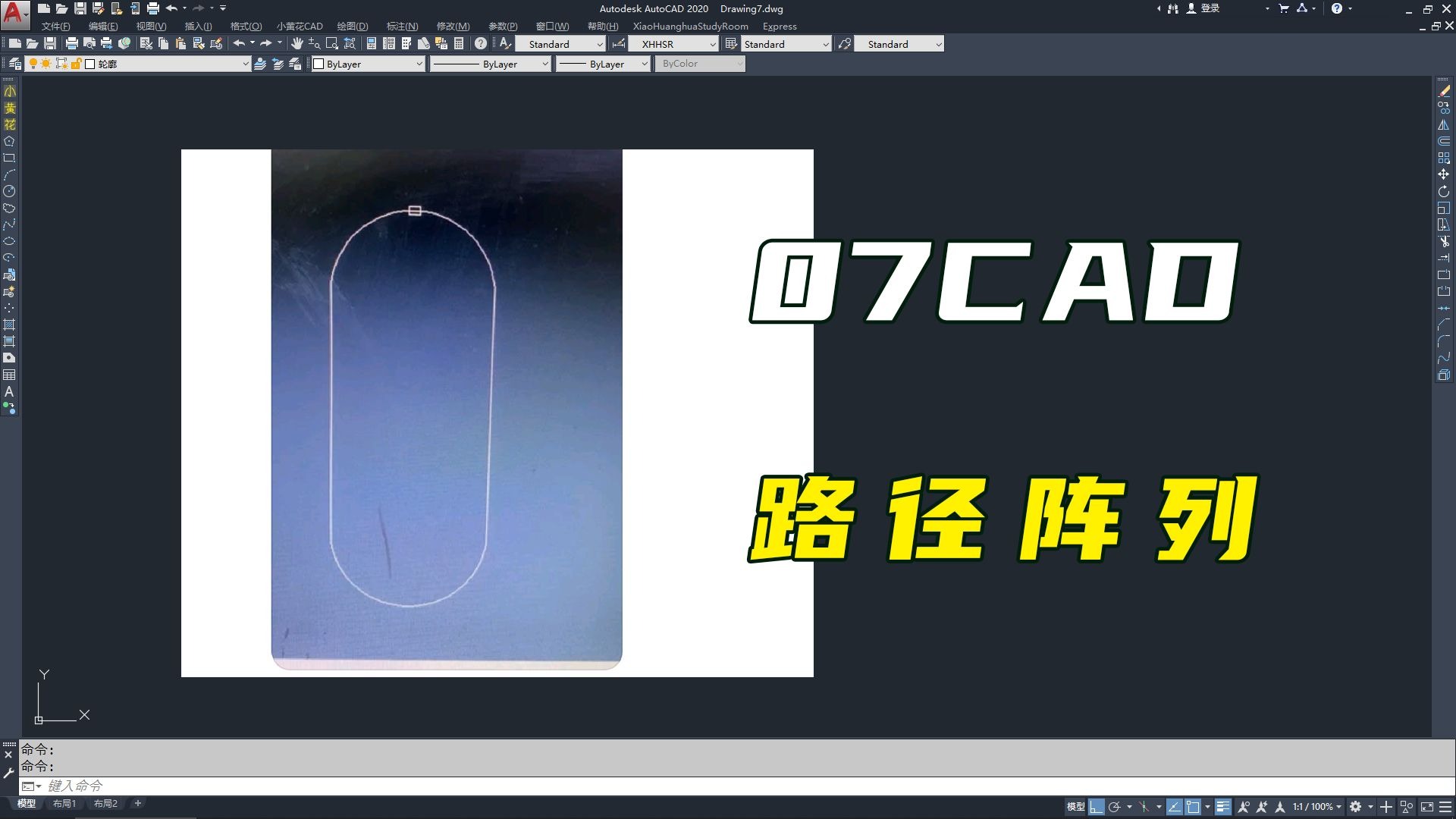Toggle Ortho mode in status bar
The height and width of the screenshot is (819, 1456).
1097,807
